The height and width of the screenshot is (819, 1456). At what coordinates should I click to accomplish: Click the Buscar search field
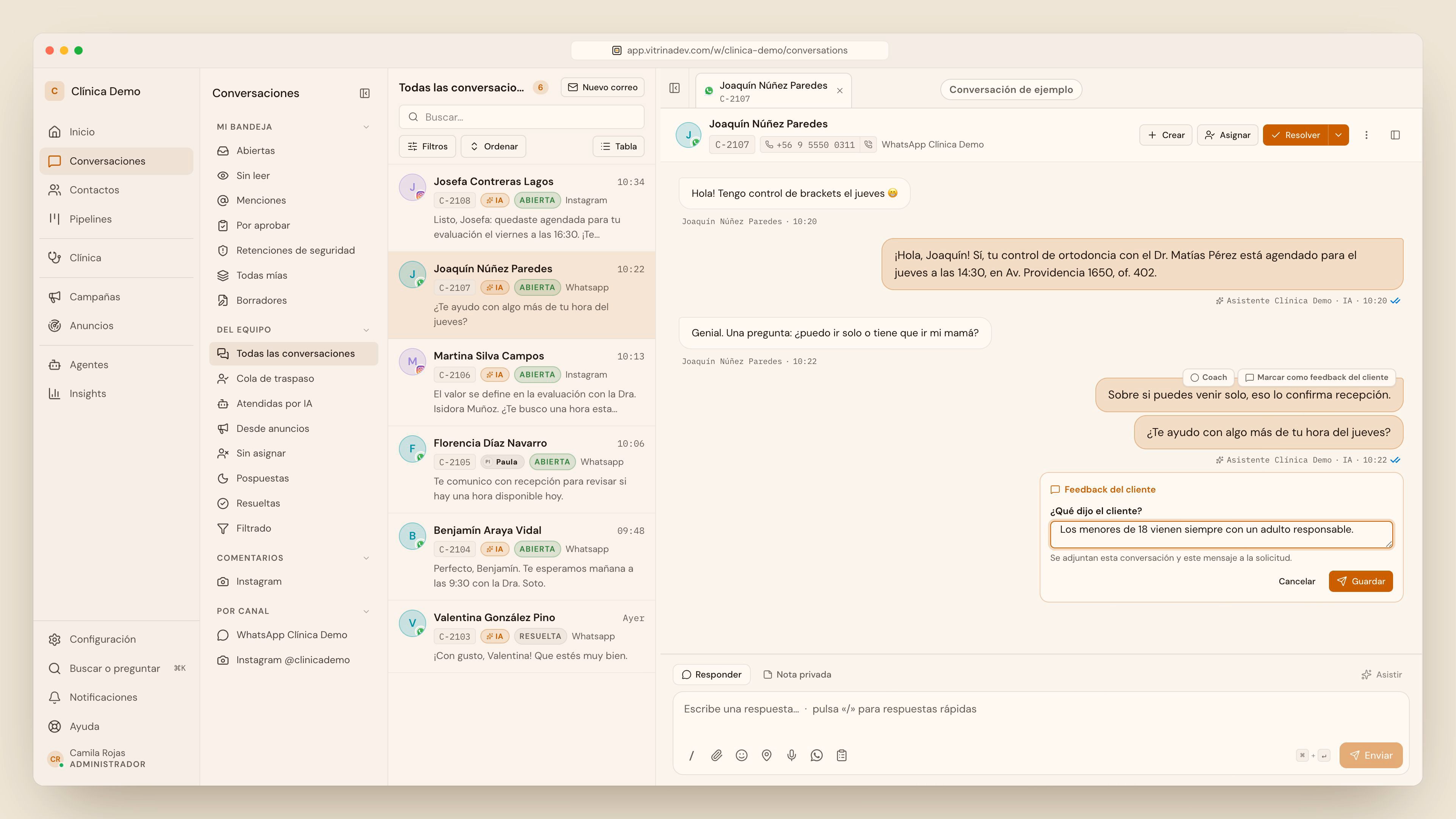tap(521, 117)
